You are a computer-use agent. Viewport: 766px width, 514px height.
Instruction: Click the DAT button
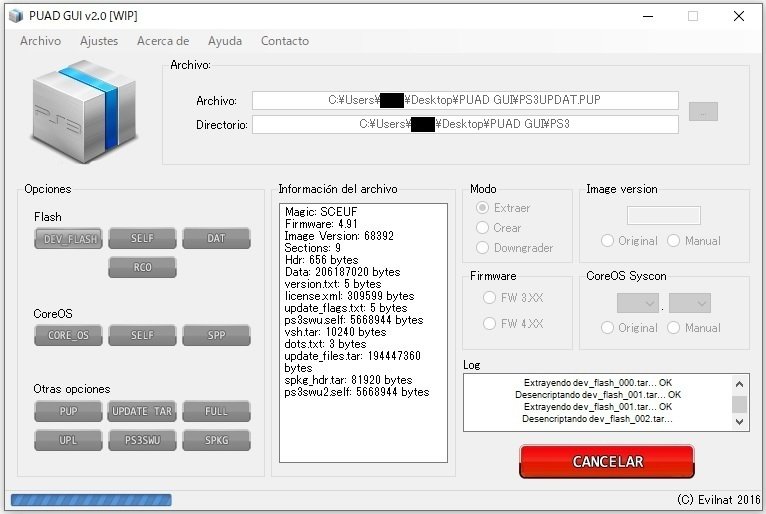click(216, 238)
